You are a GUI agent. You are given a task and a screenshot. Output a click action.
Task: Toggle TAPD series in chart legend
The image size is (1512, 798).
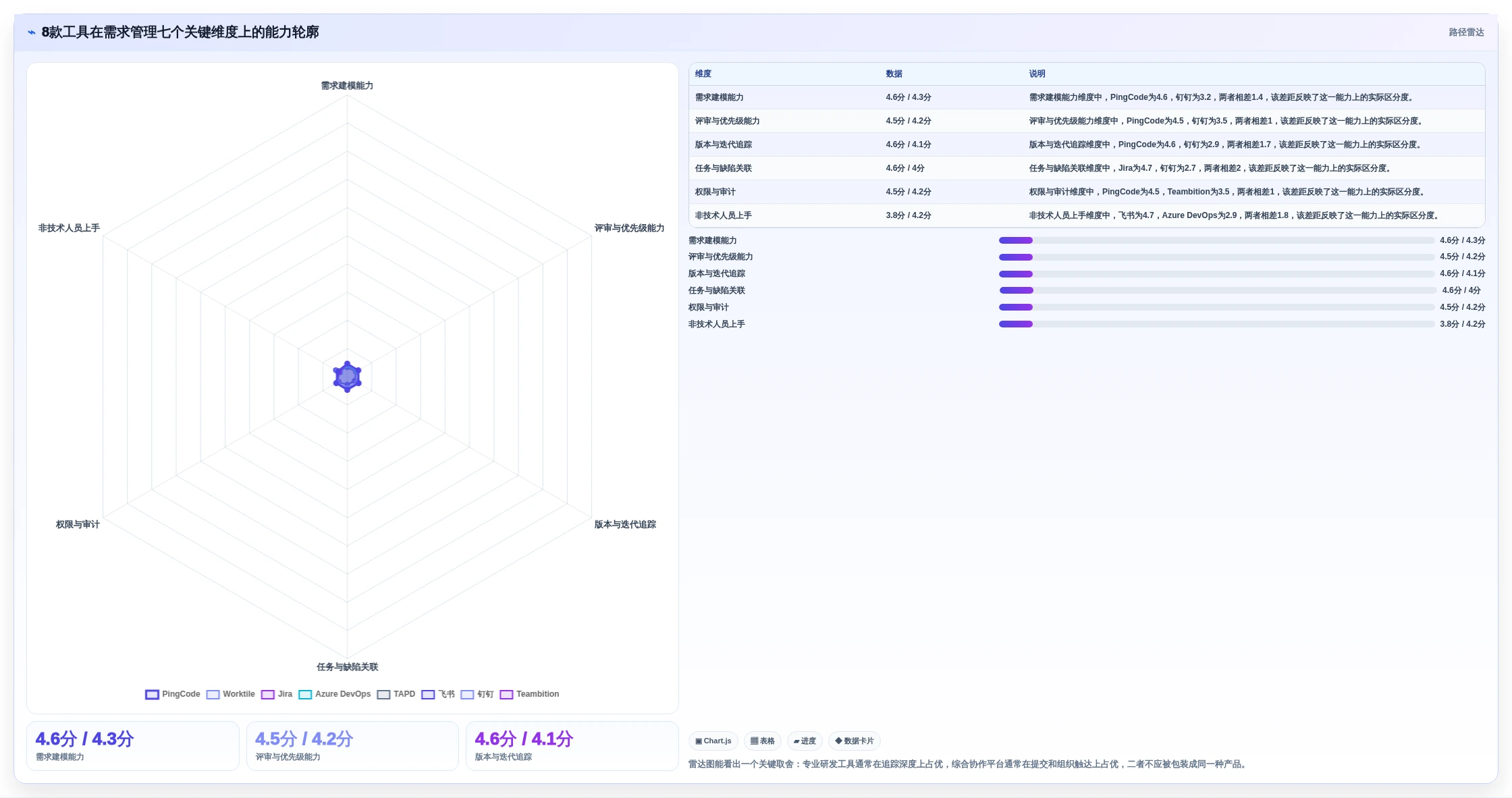pos(396,694)
